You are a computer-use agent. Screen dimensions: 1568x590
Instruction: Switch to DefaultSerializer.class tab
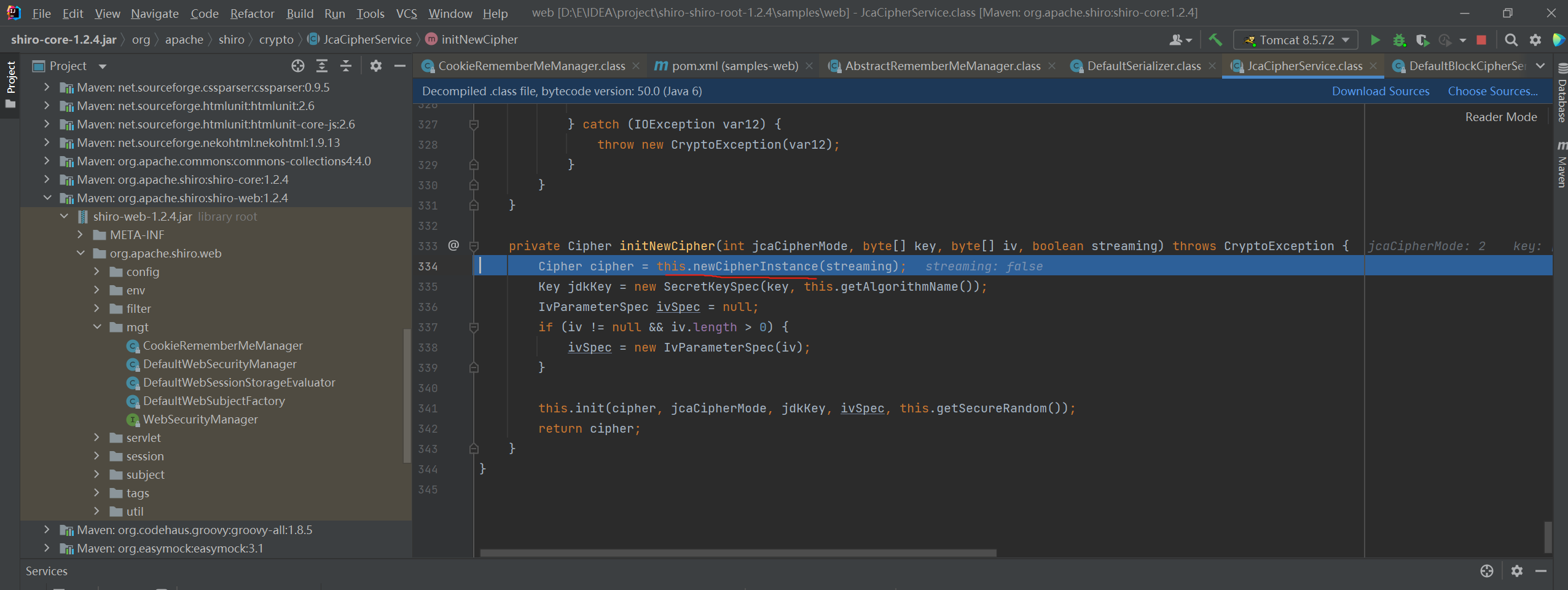pyautogui.click(x=1143, y=66)
